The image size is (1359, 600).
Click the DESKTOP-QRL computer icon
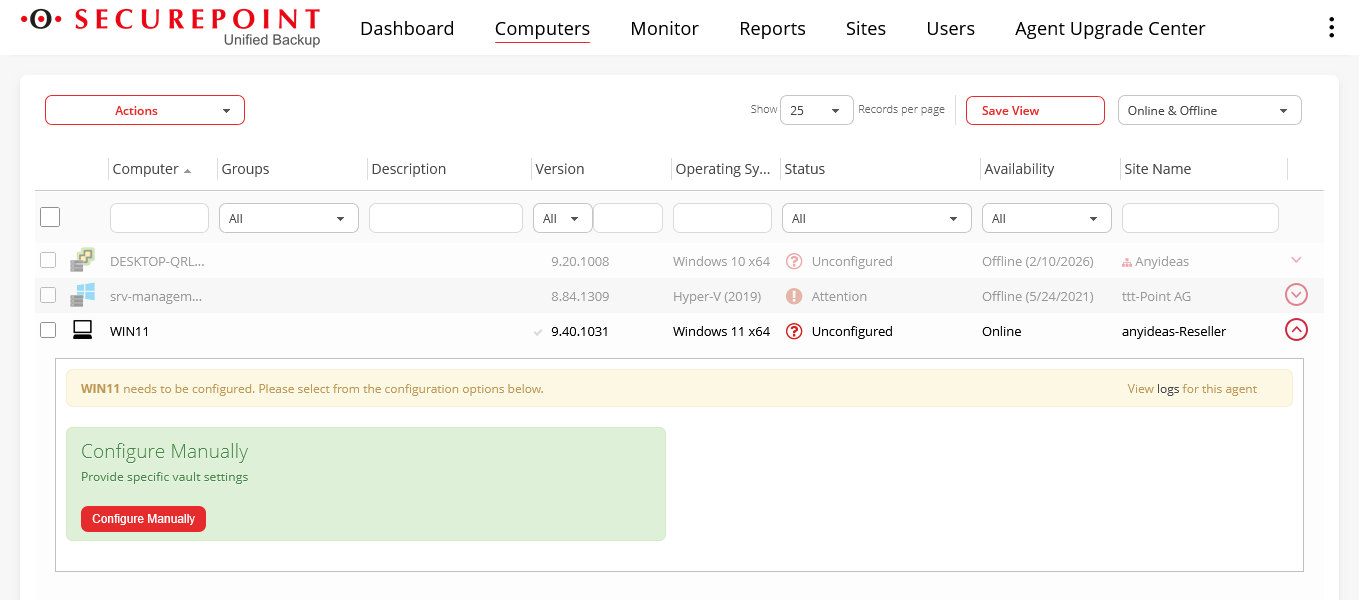(82, 261)
